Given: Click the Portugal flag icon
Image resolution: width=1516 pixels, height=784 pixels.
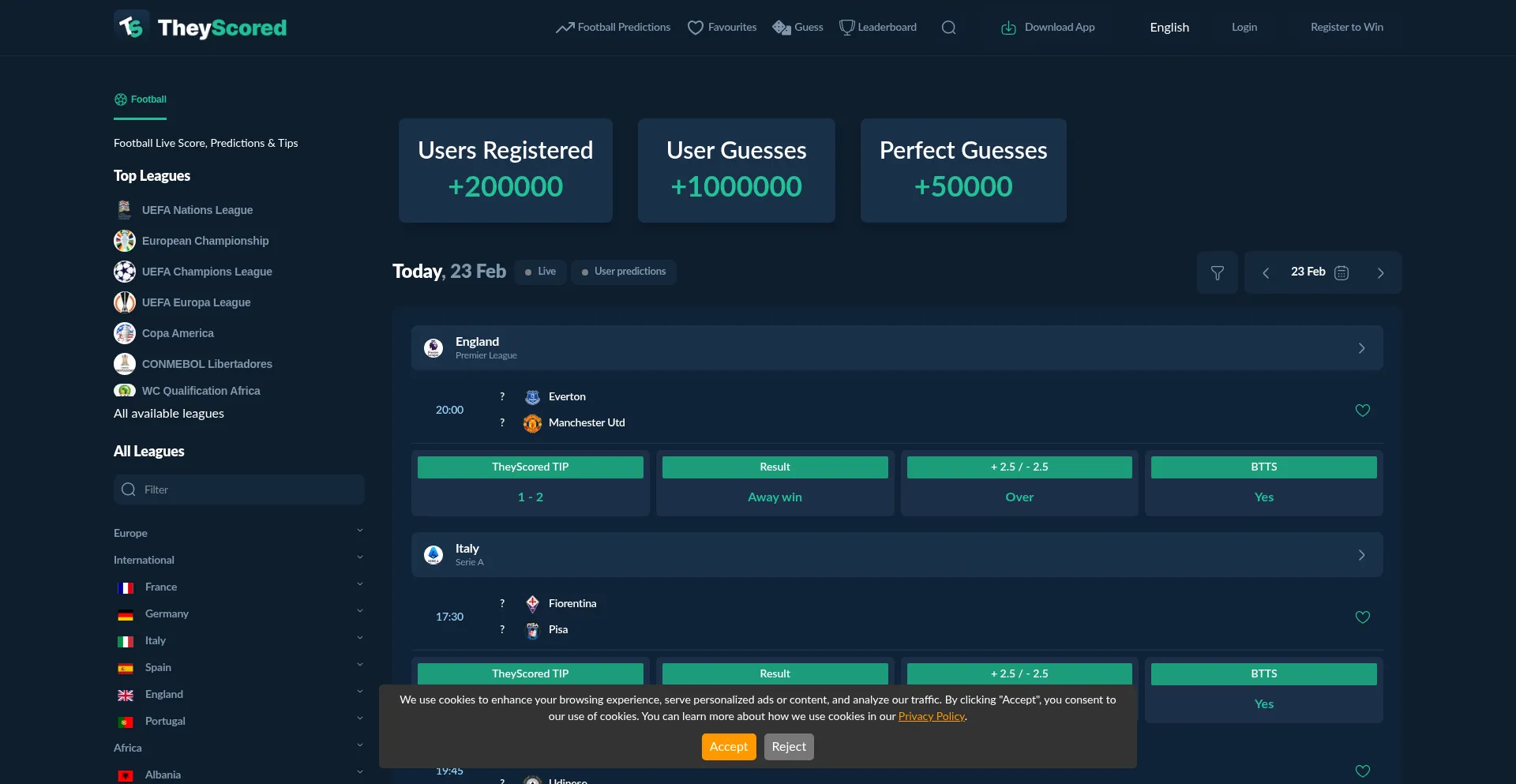Looking at the screenshot, I should pyautogui.click(x=126, y=722).
